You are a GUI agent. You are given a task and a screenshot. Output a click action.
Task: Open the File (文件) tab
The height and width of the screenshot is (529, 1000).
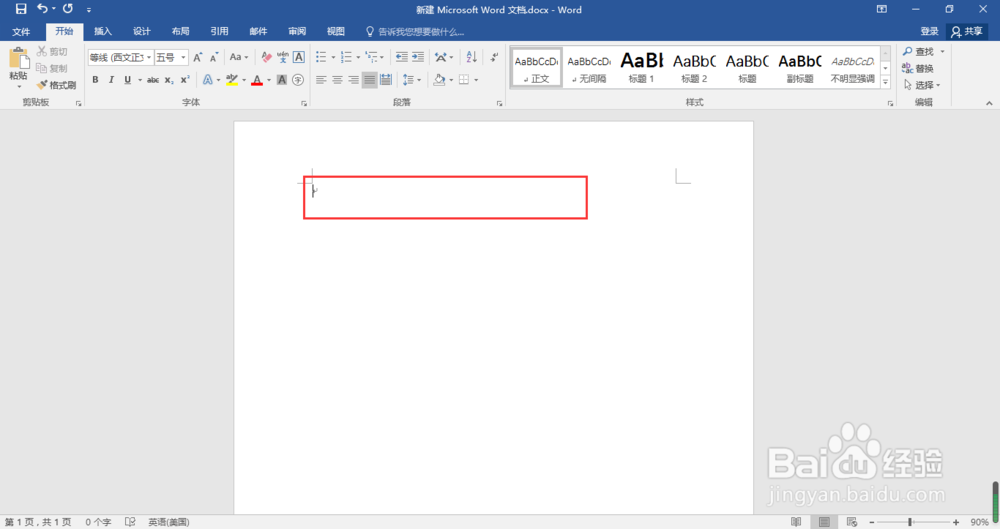tap(21, 31)
